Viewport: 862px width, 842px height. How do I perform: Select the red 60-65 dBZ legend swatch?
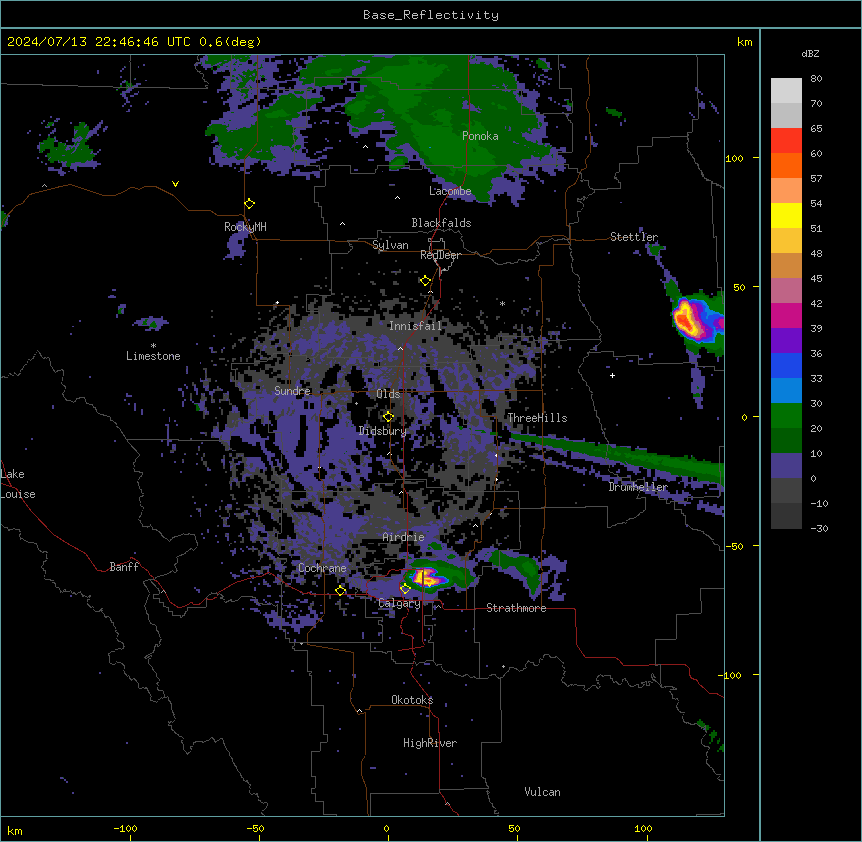coord(786,141)
